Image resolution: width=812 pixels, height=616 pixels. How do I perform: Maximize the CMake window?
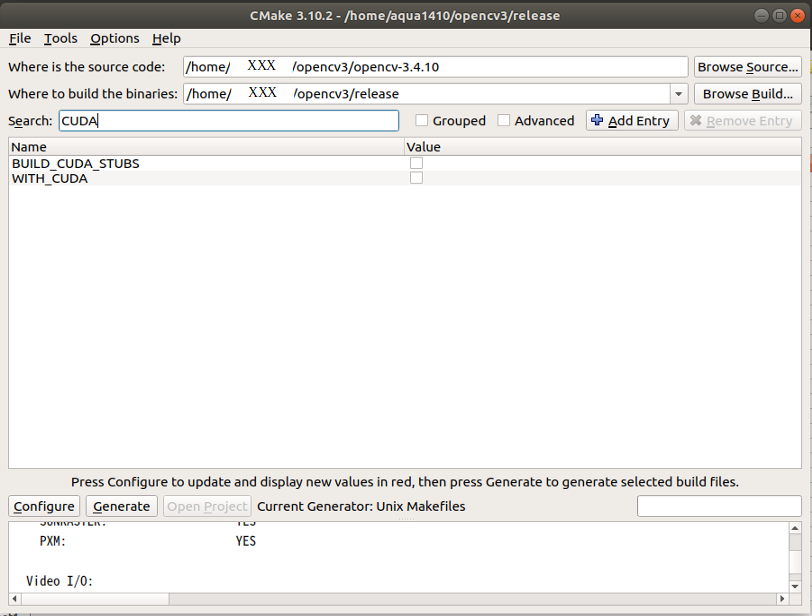coord(779,16)
